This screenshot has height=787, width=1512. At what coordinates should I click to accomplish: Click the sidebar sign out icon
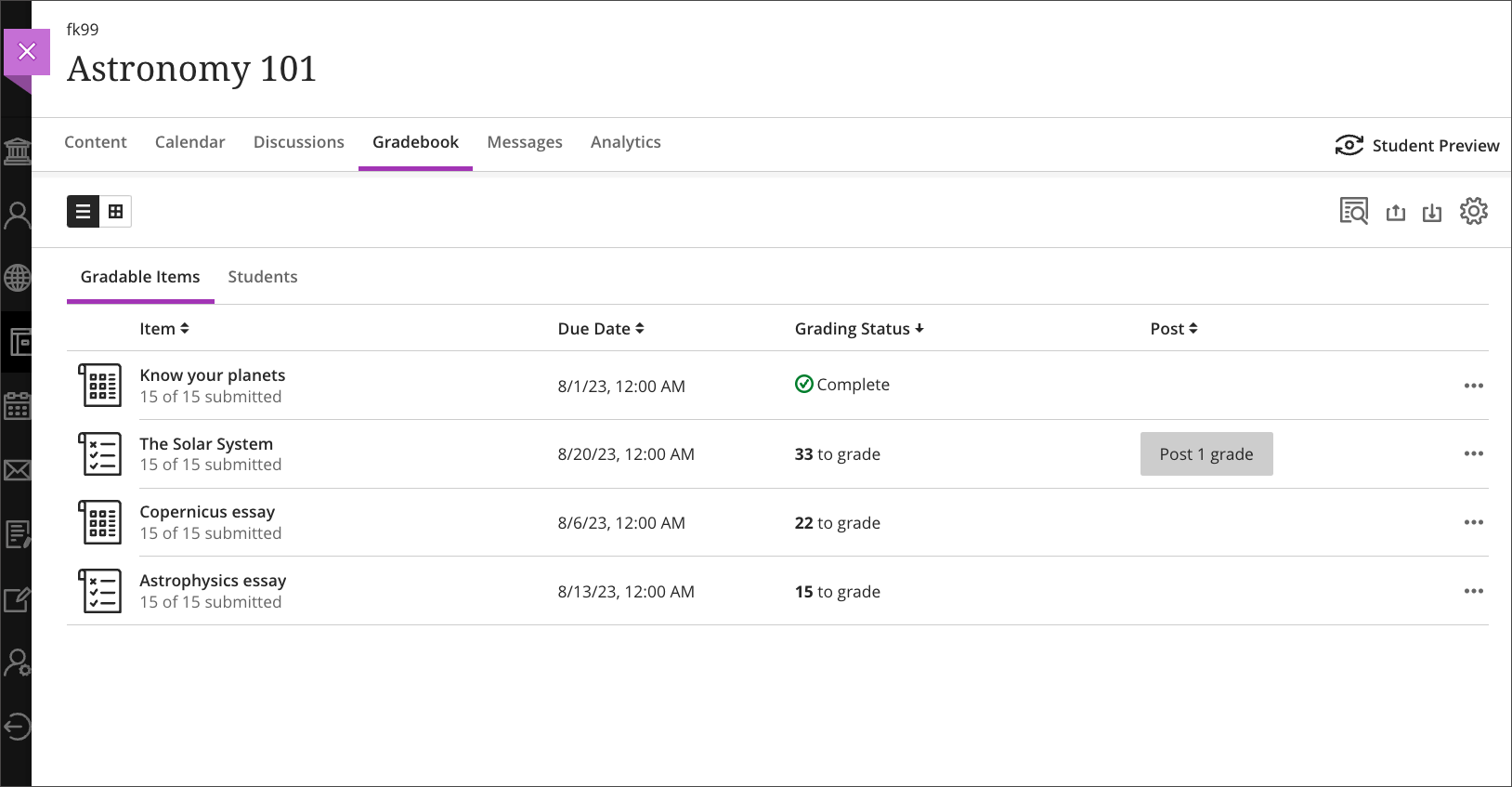coord(17,727)
